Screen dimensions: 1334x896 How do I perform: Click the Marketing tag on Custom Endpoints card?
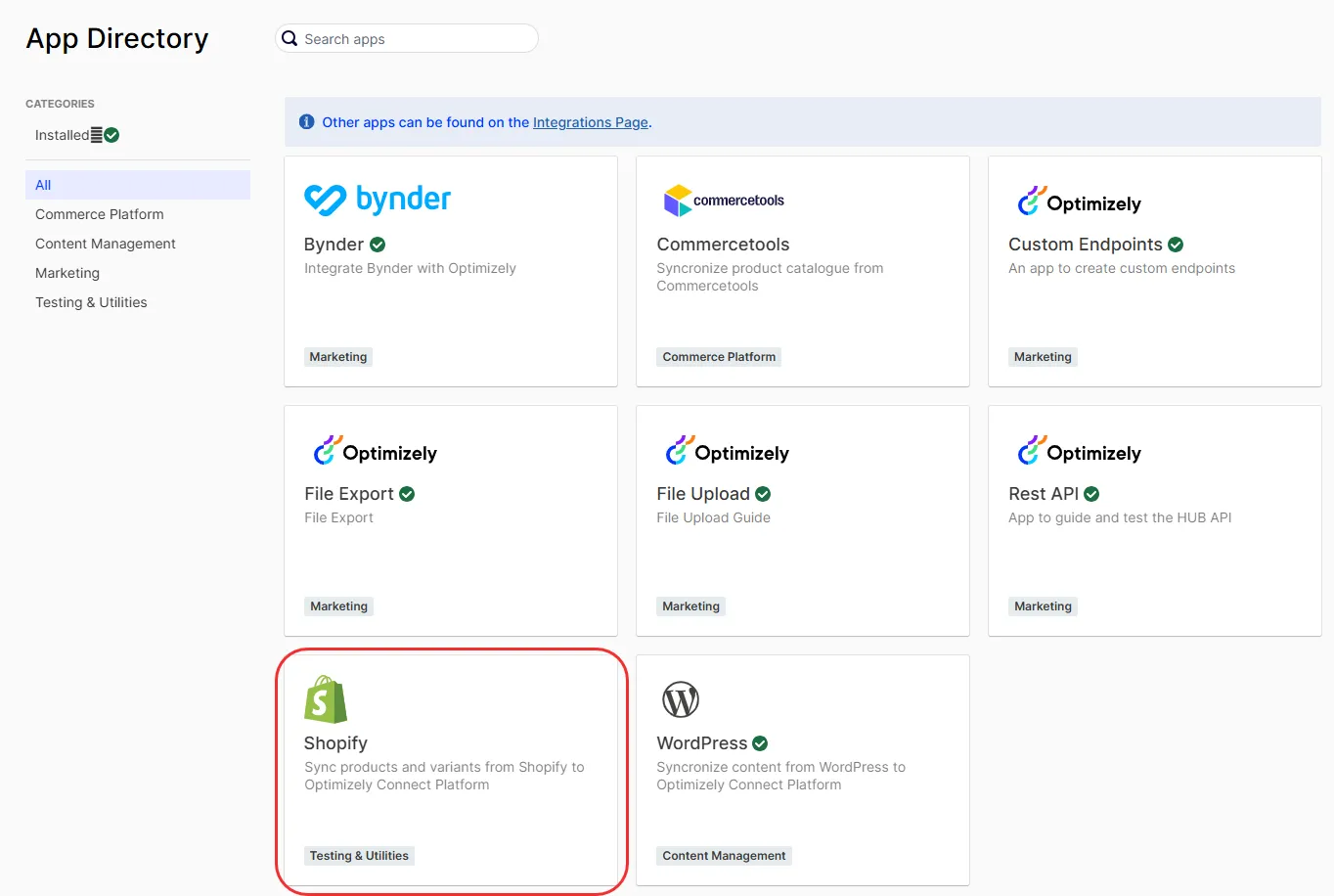tap(1043, 357)
